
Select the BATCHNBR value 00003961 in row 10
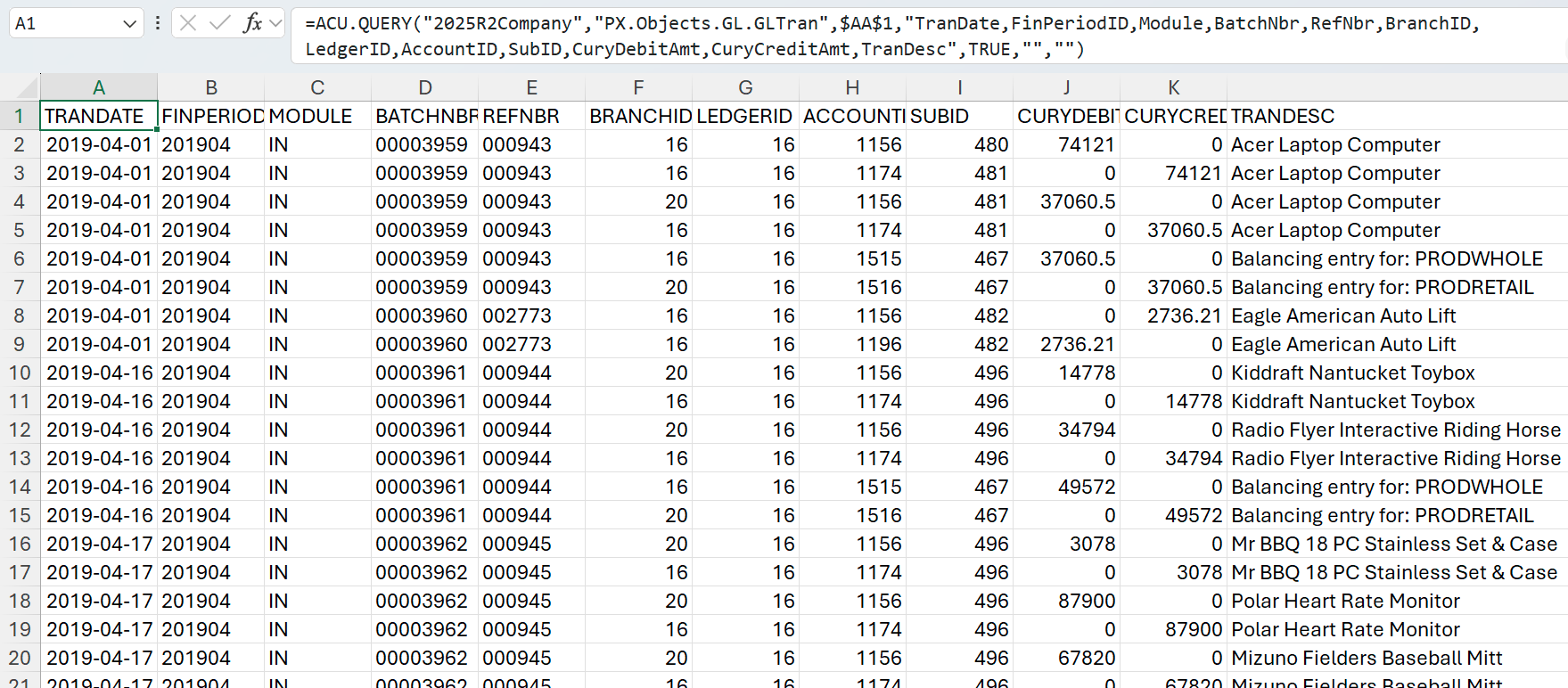click(423, 373)
